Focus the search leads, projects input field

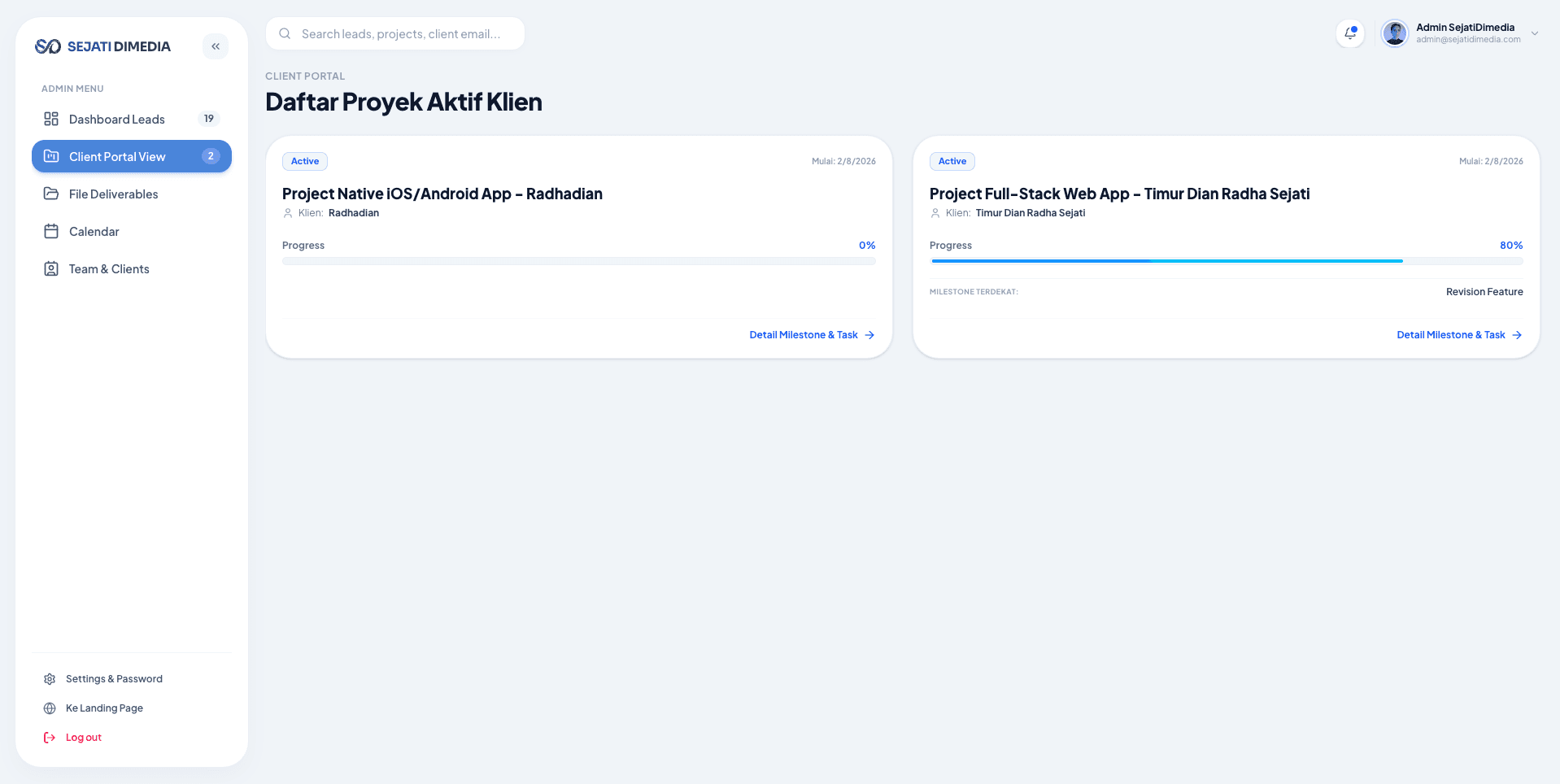(395, 33)
